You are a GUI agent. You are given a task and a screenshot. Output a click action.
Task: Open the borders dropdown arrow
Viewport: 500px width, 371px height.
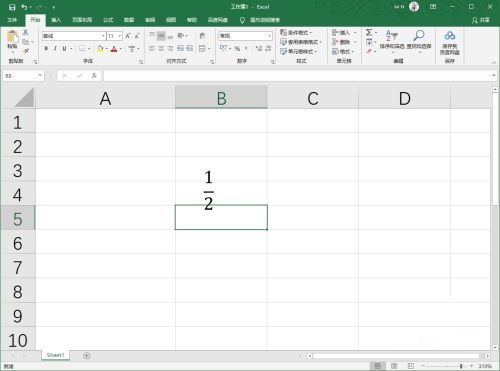tap(89, 49)
